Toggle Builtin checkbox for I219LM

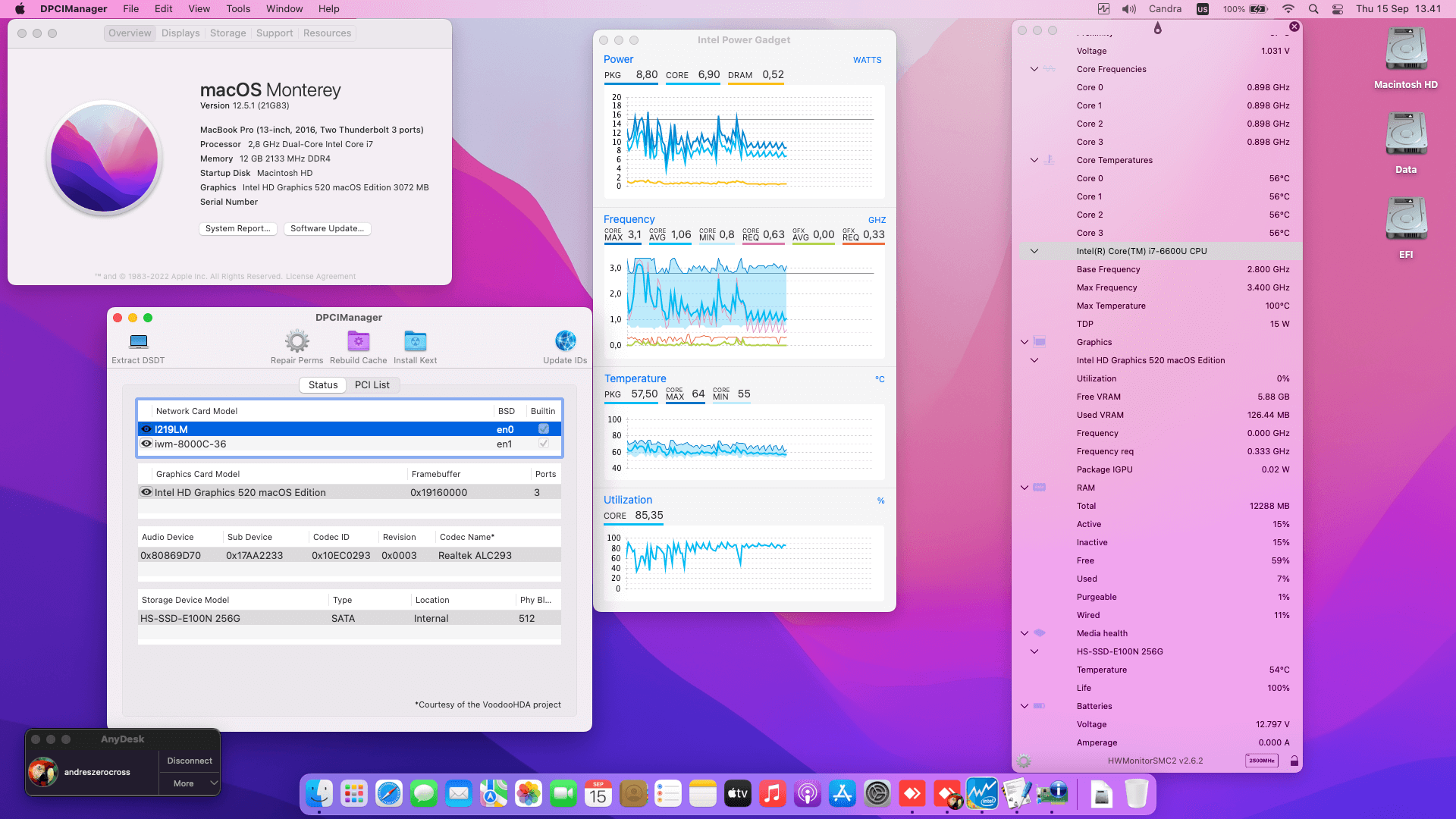[544, 429]
